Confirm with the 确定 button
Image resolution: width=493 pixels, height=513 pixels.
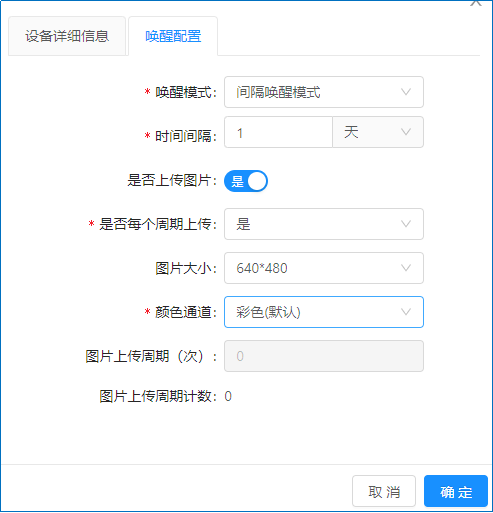(456, 491)
